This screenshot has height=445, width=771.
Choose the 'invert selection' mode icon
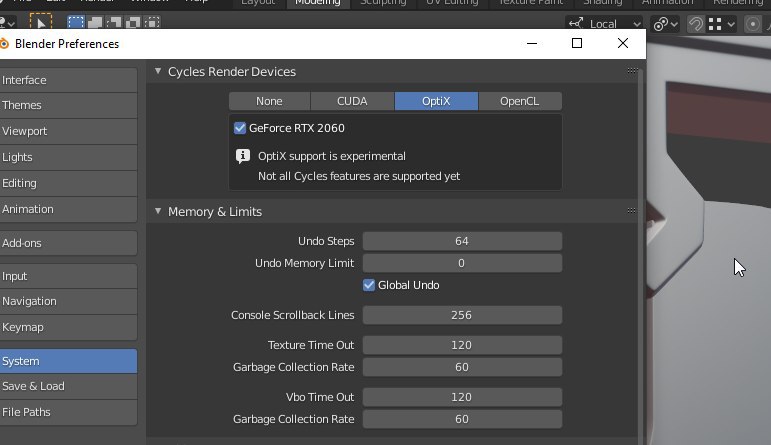133,23
